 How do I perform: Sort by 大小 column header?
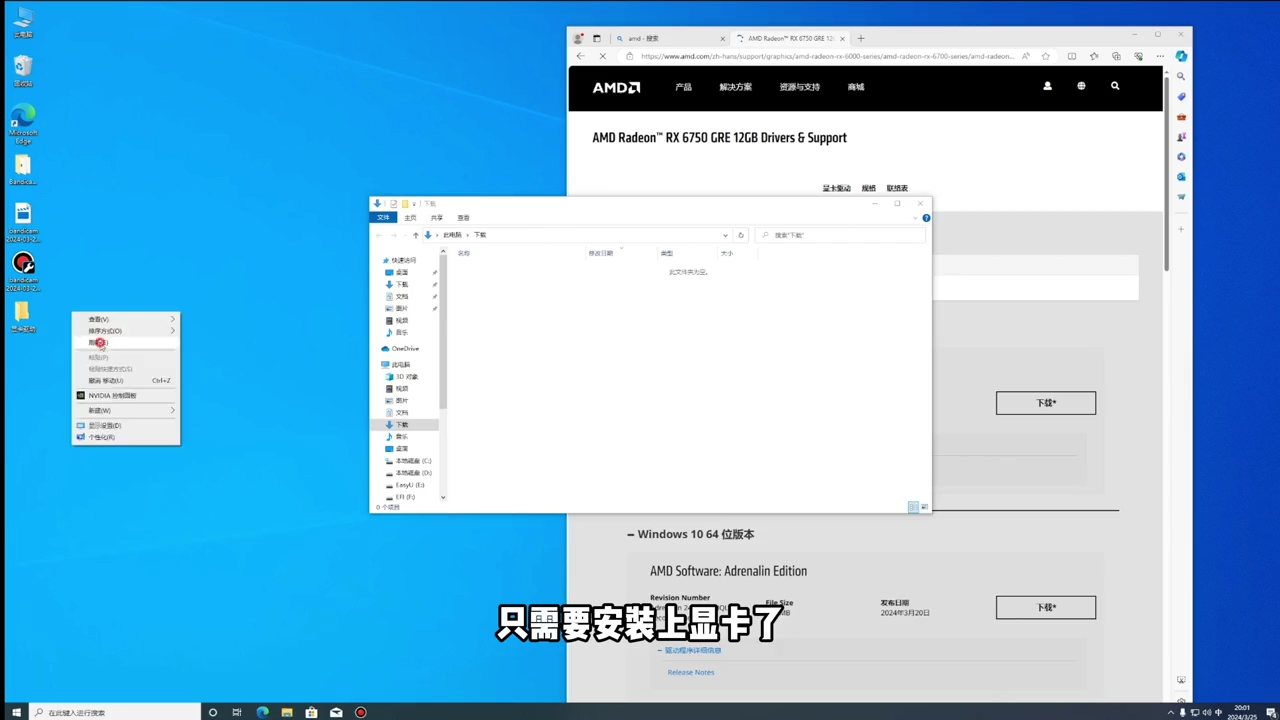tap(727, 253)
